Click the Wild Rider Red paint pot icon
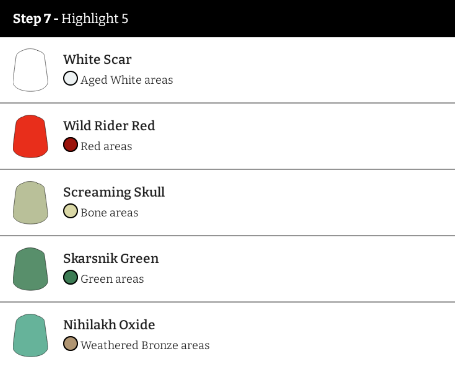 pos(30,136)
